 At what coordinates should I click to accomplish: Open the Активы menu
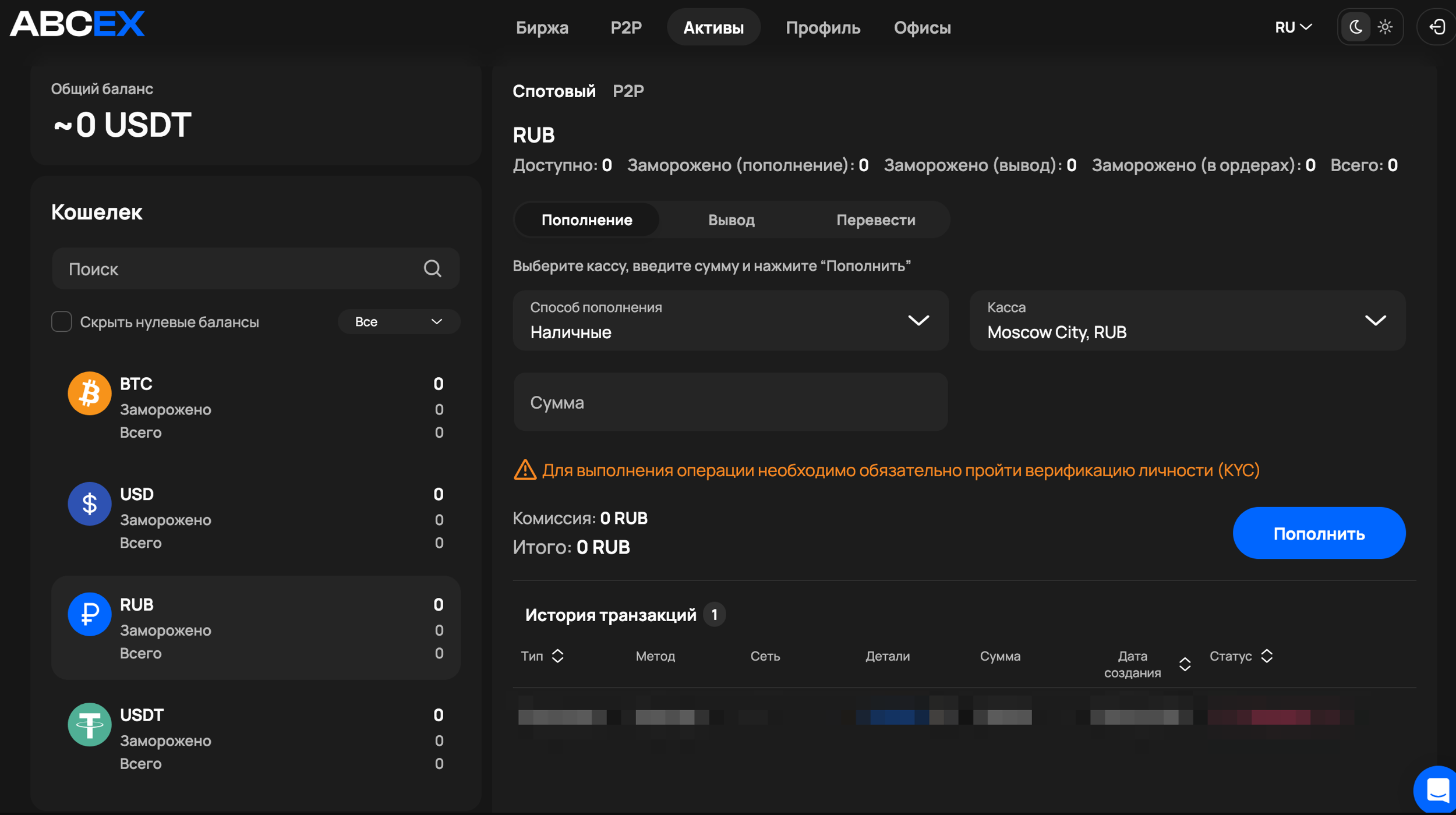[x=713, y=27]
